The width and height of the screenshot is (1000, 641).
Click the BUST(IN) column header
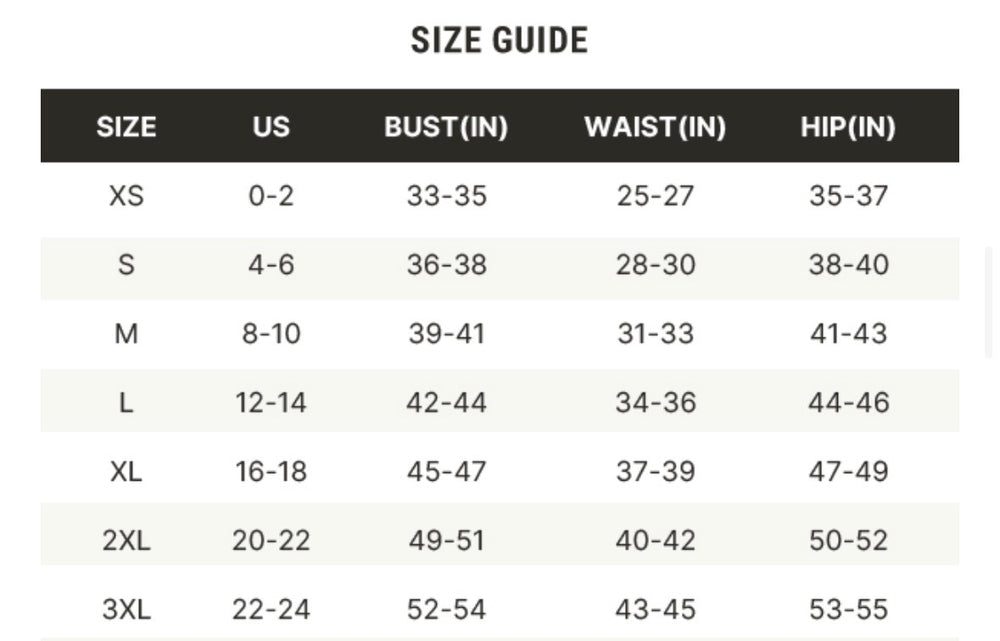click(446, 127)
